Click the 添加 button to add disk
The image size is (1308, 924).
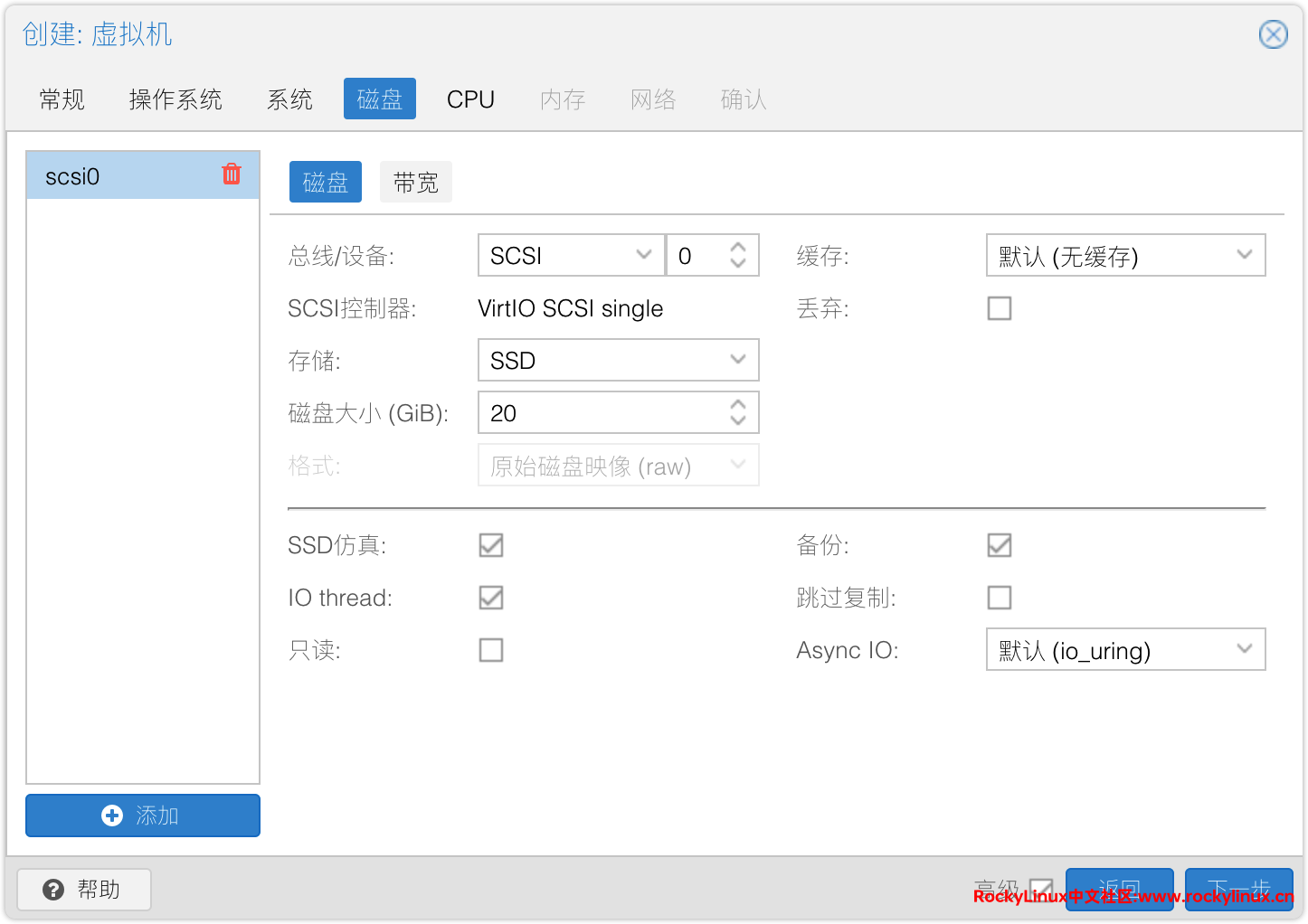[x=143, y=816]
